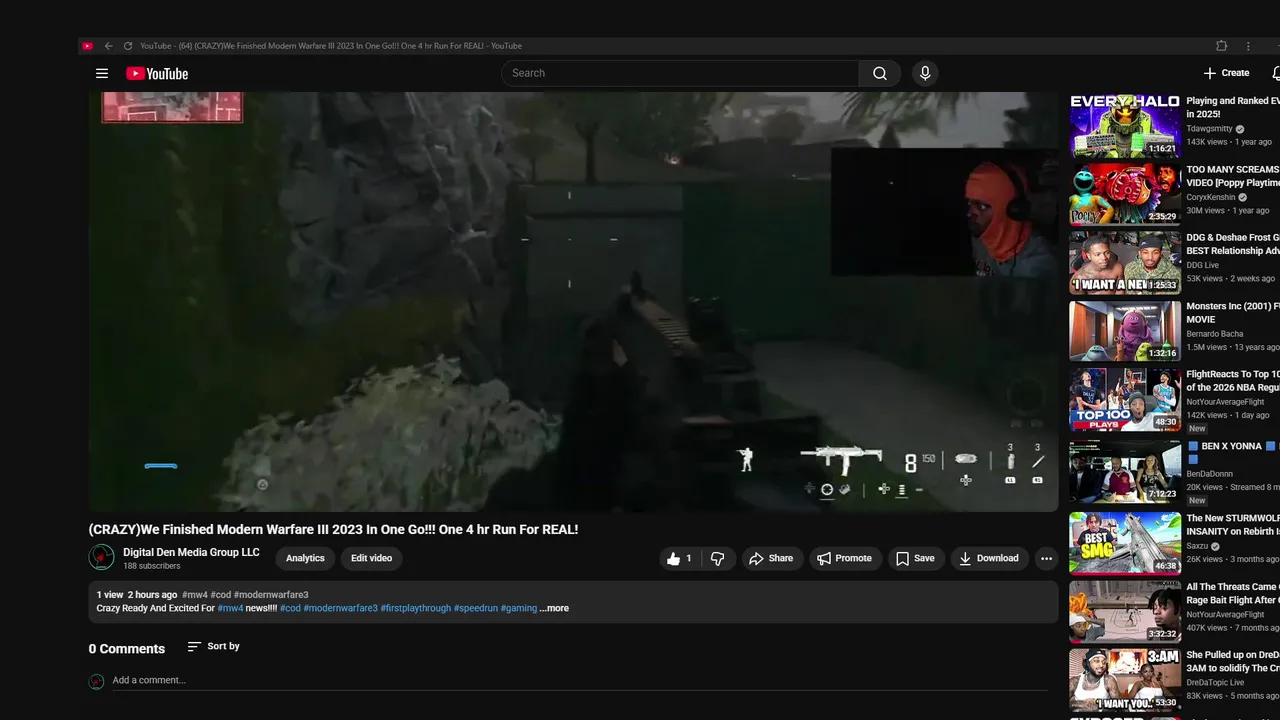Click the search magnifier button
The height and width of the screenshot is (720, 1280).
click(x=880, y=73)
